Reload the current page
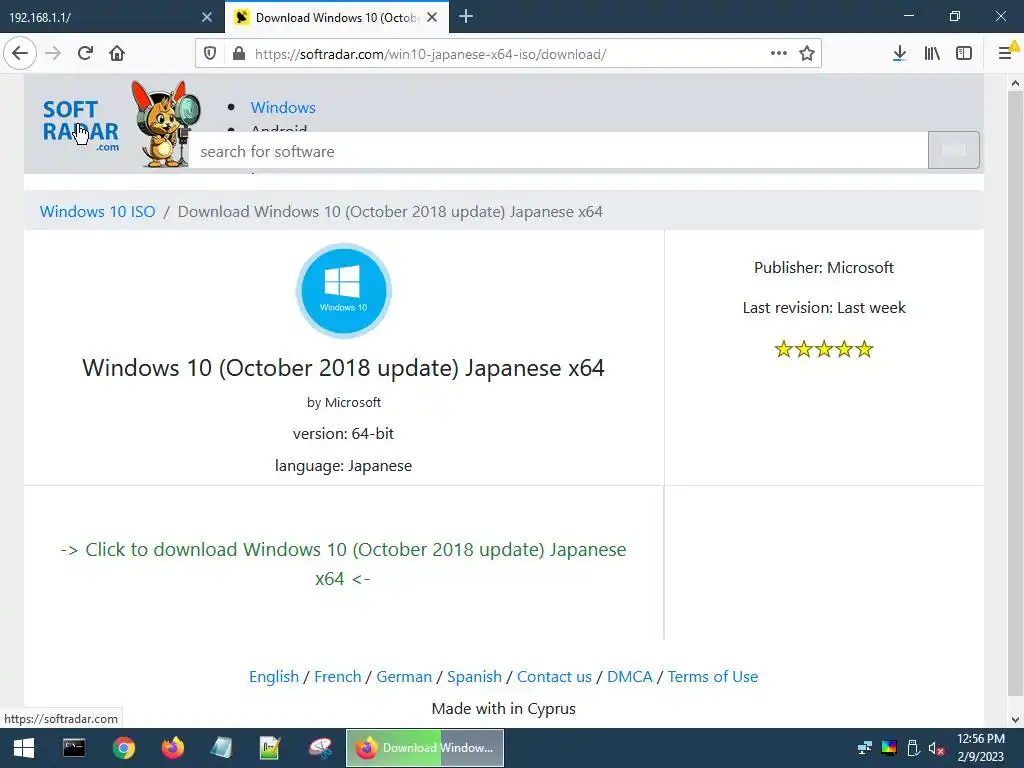 pos(85,53)
